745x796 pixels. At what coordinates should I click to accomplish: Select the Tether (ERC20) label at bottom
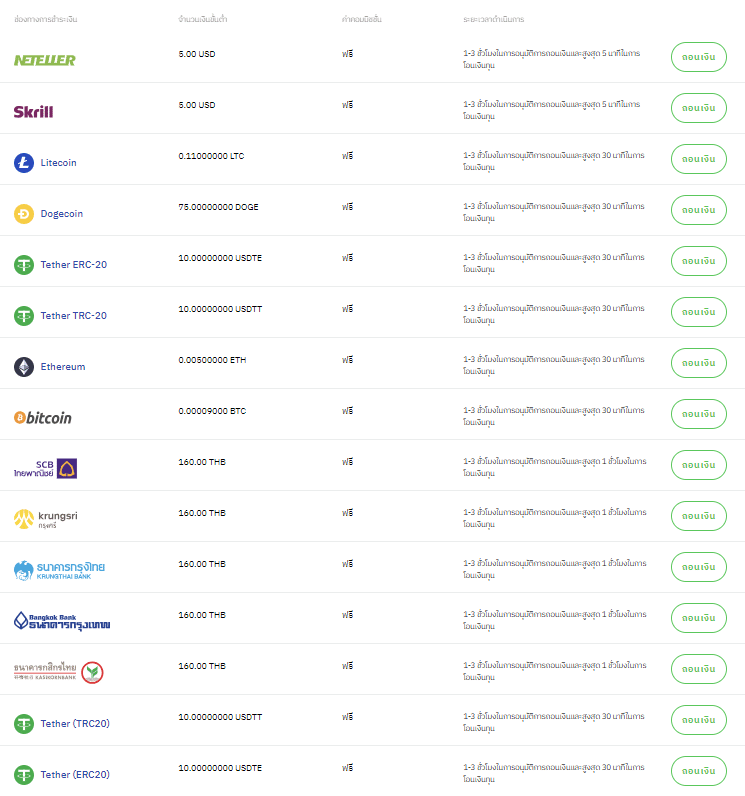pyautogui.click(x=75, y=774)
